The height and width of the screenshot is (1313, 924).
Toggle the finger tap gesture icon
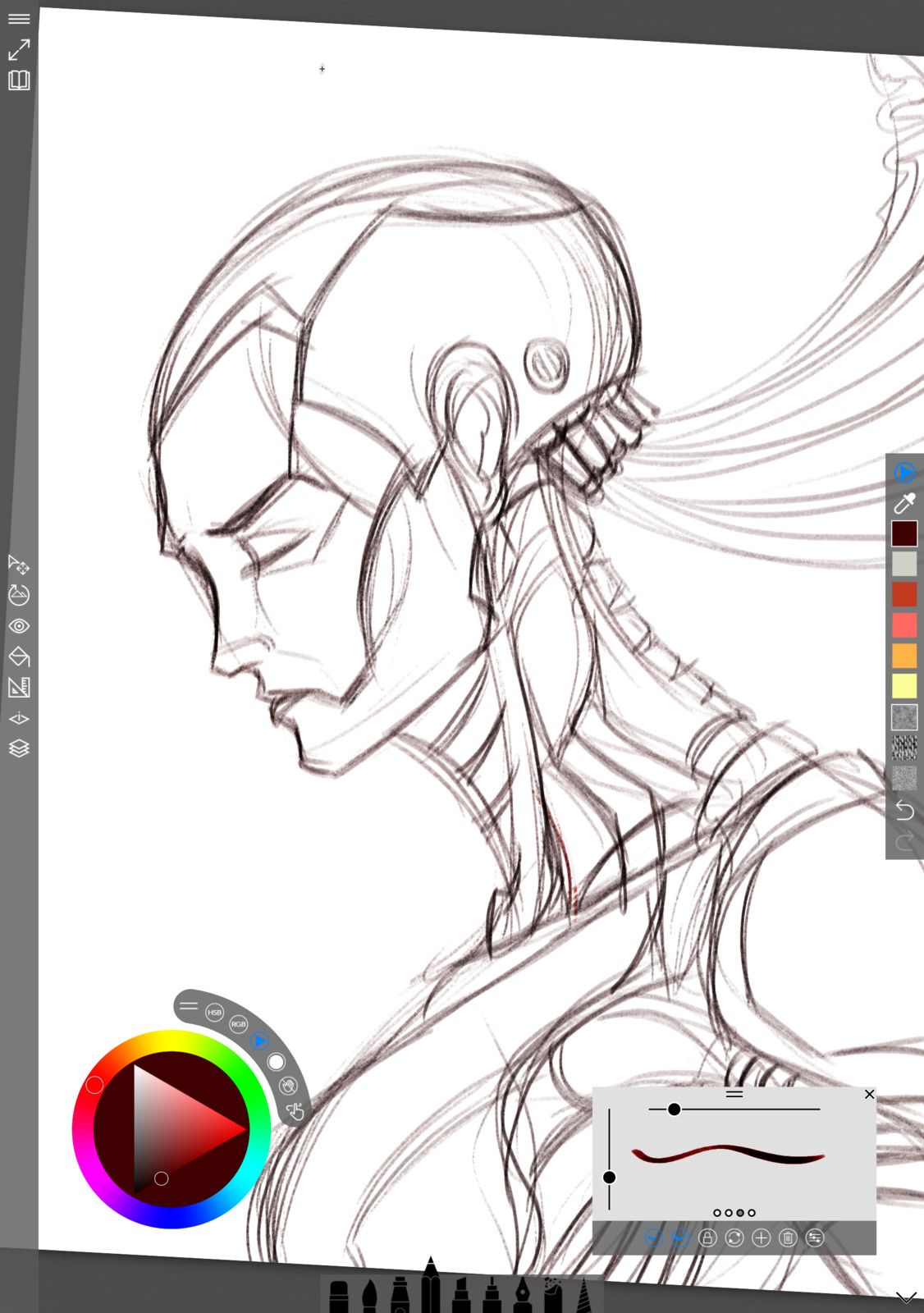coord(295,1111)
